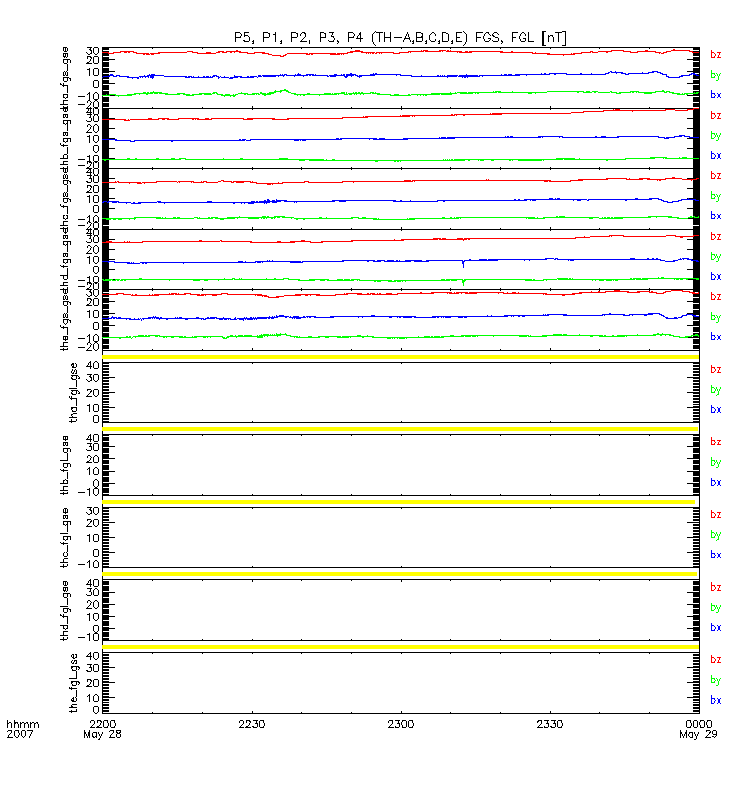Click the red 'bz' legend of the tha_fgs panel
Screen dimensions: 750x800
[x=715, y=55]
